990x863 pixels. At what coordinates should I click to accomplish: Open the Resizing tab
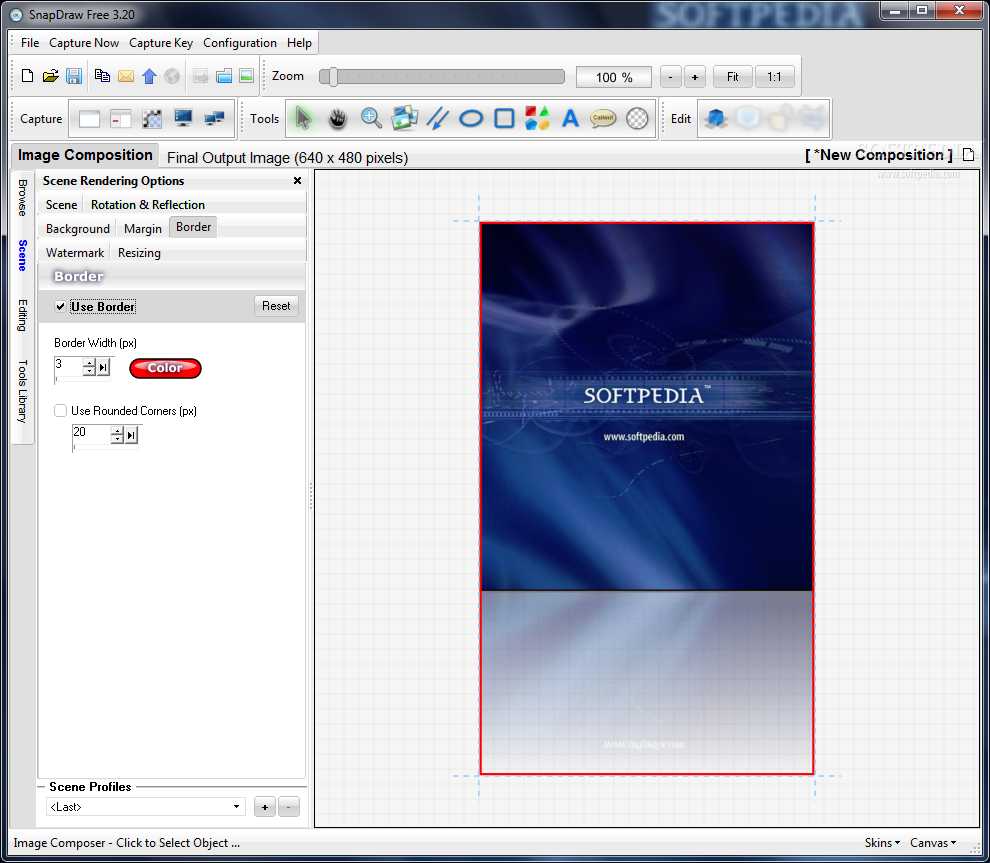click(140, 253)
